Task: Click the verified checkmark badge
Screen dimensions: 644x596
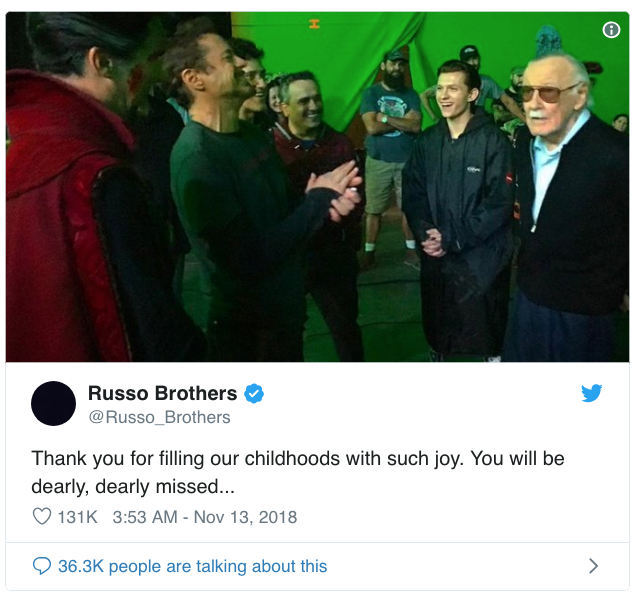Action: [254, 393]
